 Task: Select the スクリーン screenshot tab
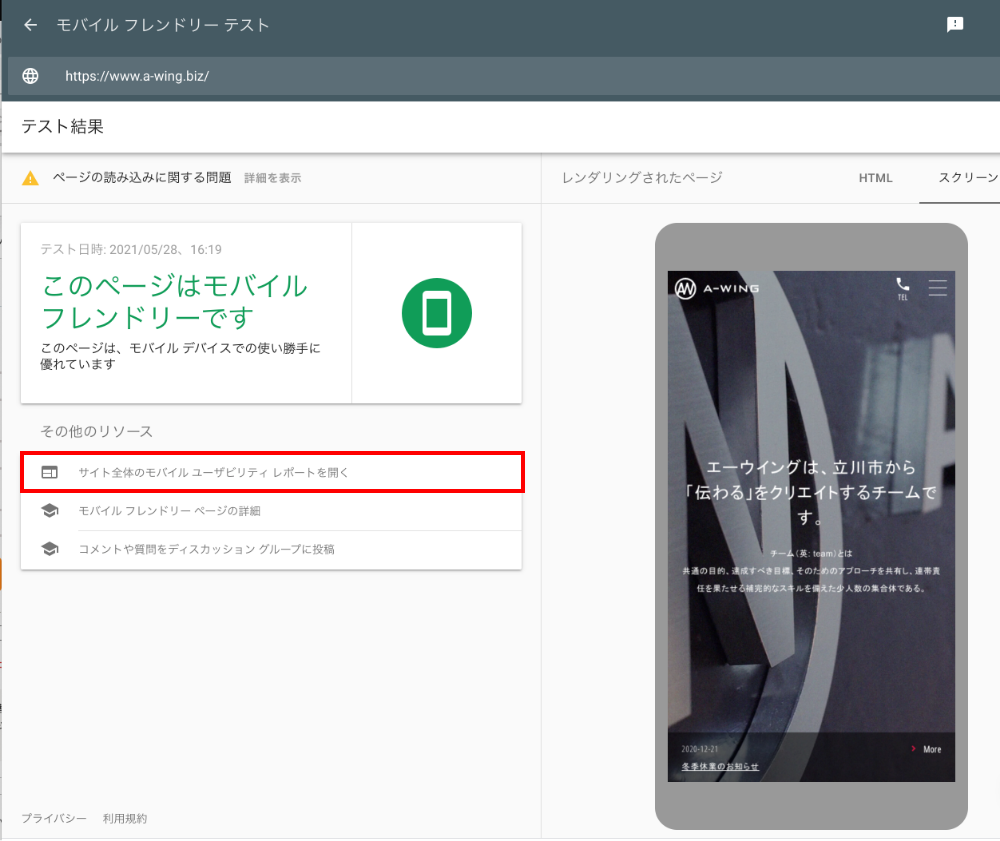(967, 178)
